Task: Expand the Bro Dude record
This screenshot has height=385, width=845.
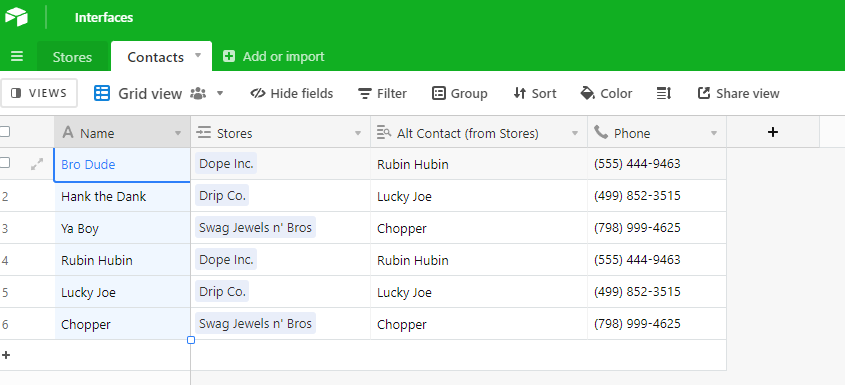Action: (x=37, y=164)
